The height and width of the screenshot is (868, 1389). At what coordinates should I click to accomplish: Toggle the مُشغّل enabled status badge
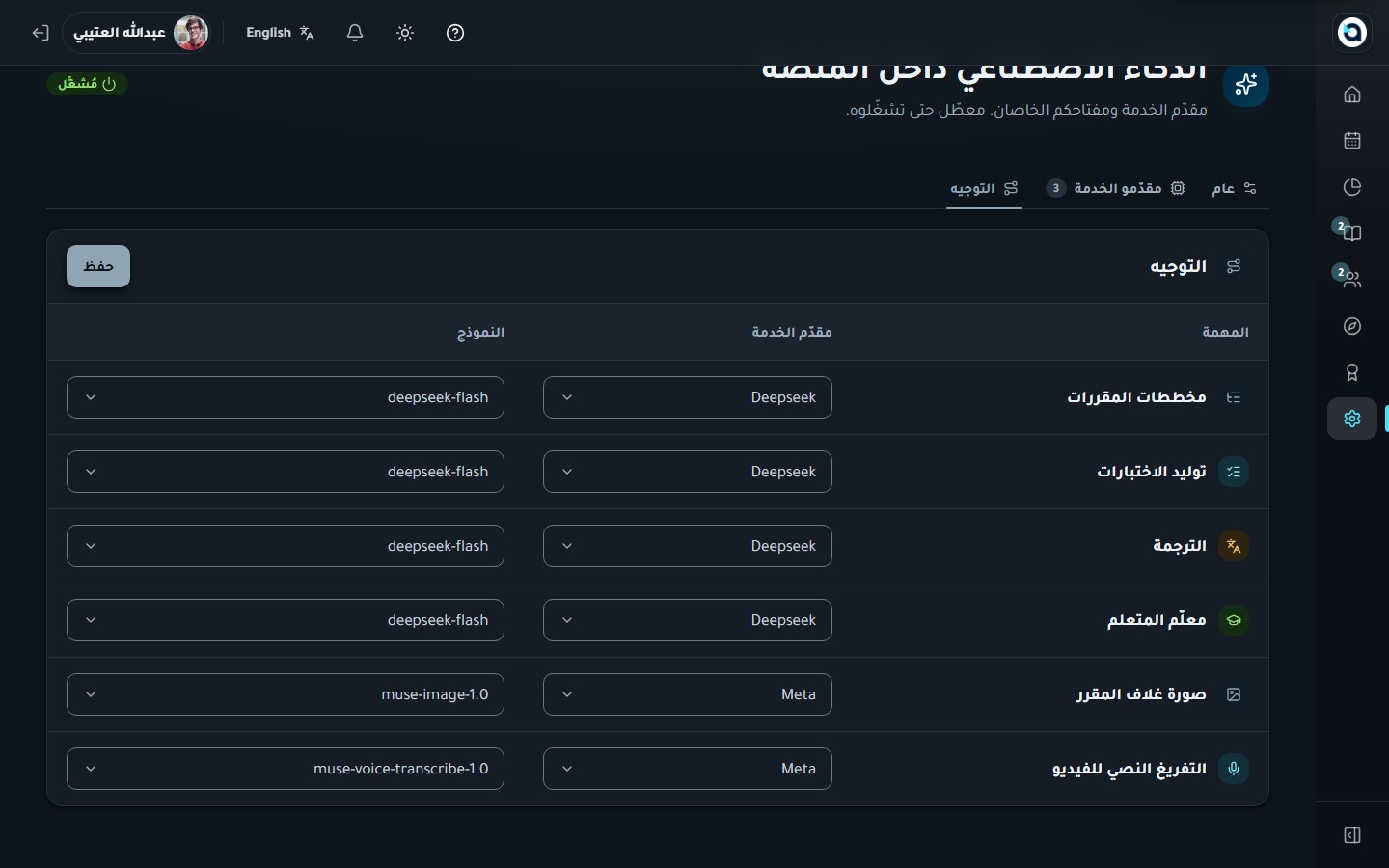click(87, 84)
